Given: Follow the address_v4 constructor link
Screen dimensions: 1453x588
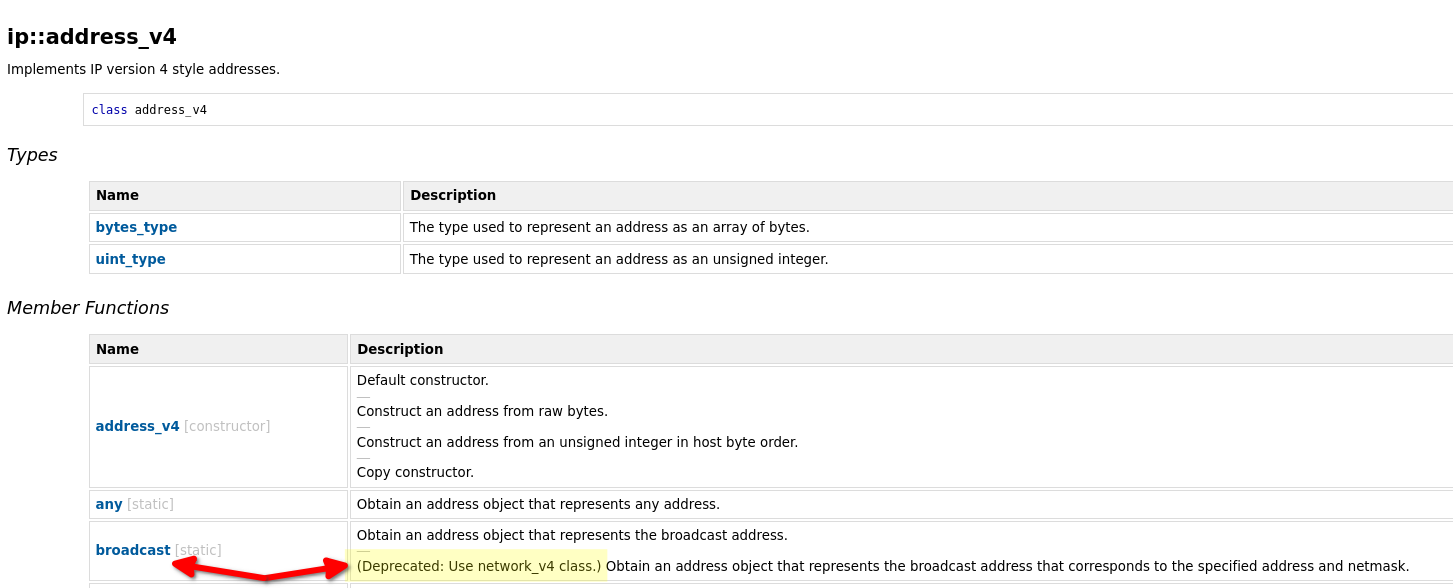Looking at the screenshot, I should coord(138,426).
